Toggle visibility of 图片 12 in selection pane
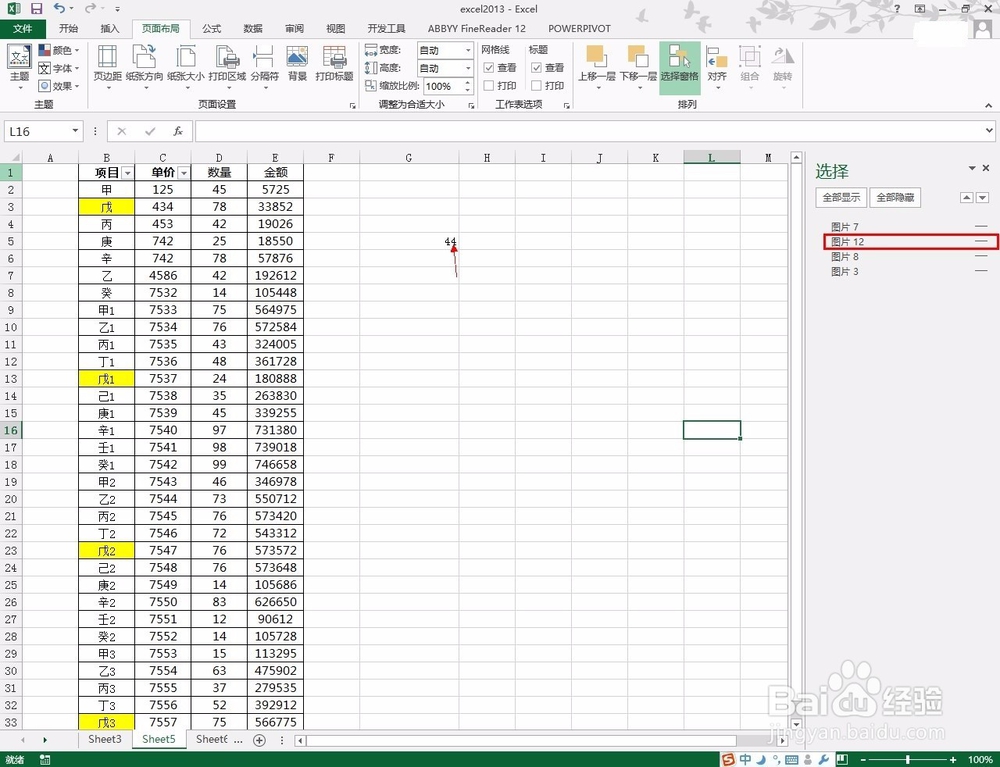This screenshot has height=767, width=1000. pos(981,241)
